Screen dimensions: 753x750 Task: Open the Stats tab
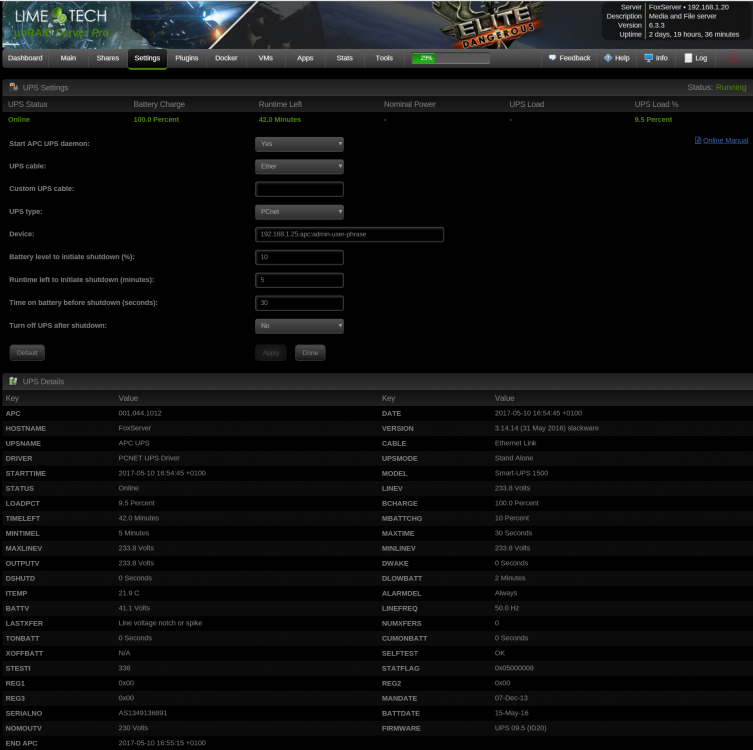(344, 58)
